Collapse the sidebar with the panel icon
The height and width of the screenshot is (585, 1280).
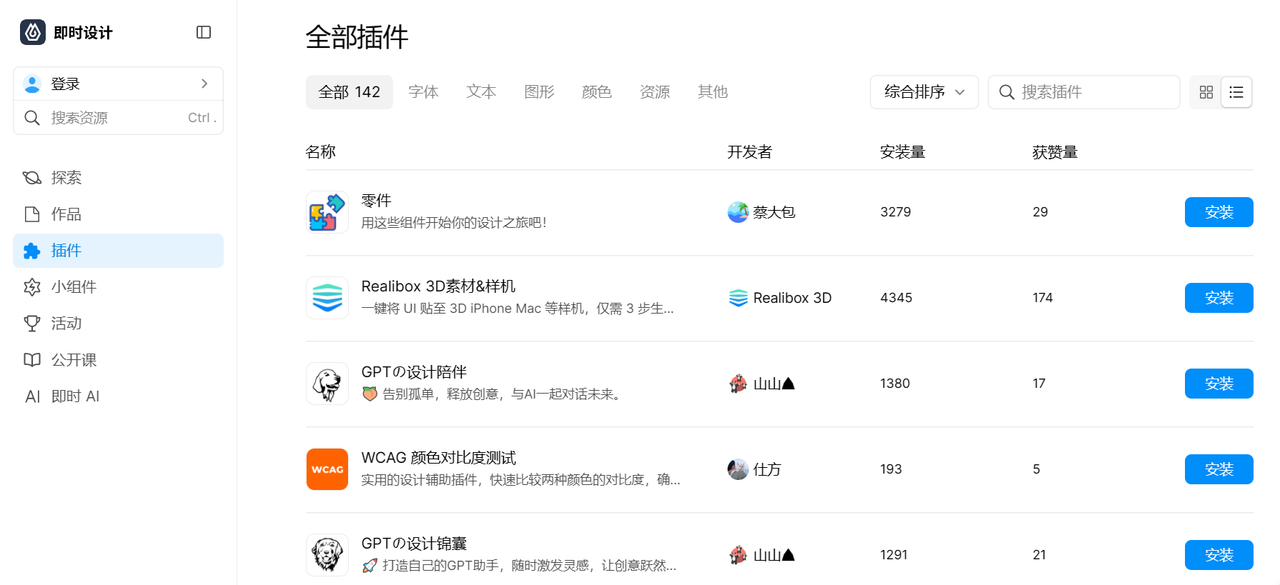[x=204, y=32]
